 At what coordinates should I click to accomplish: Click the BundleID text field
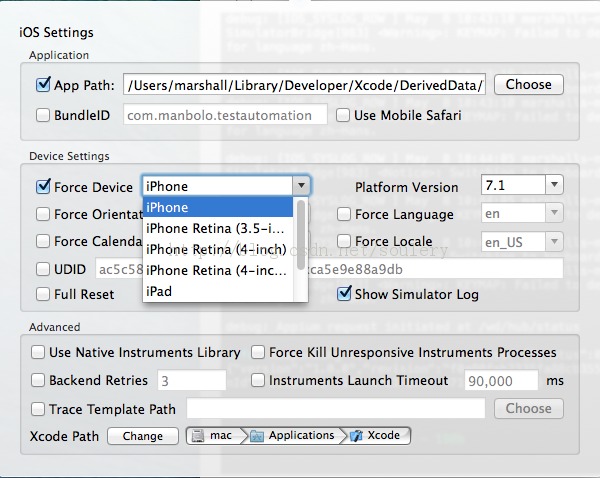[x=225, y=114]
